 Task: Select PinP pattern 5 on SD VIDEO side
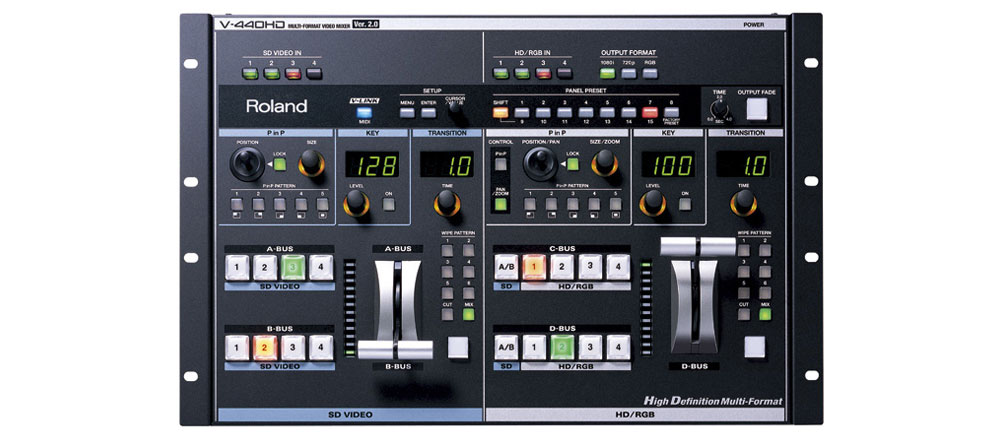click(x=322, y=204)
